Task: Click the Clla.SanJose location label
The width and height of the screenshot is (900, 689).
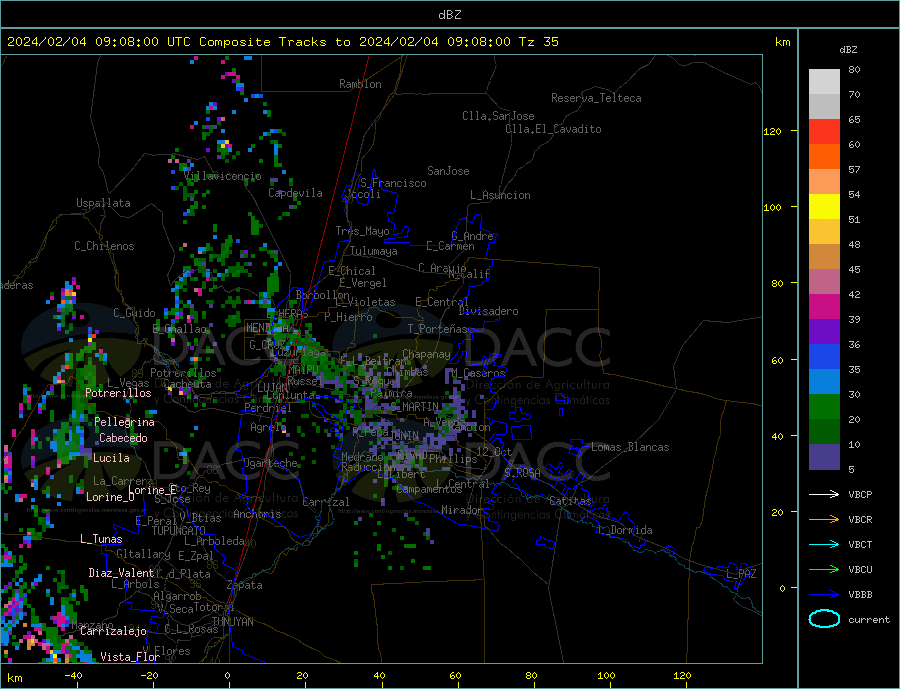Action: (498, 116)
